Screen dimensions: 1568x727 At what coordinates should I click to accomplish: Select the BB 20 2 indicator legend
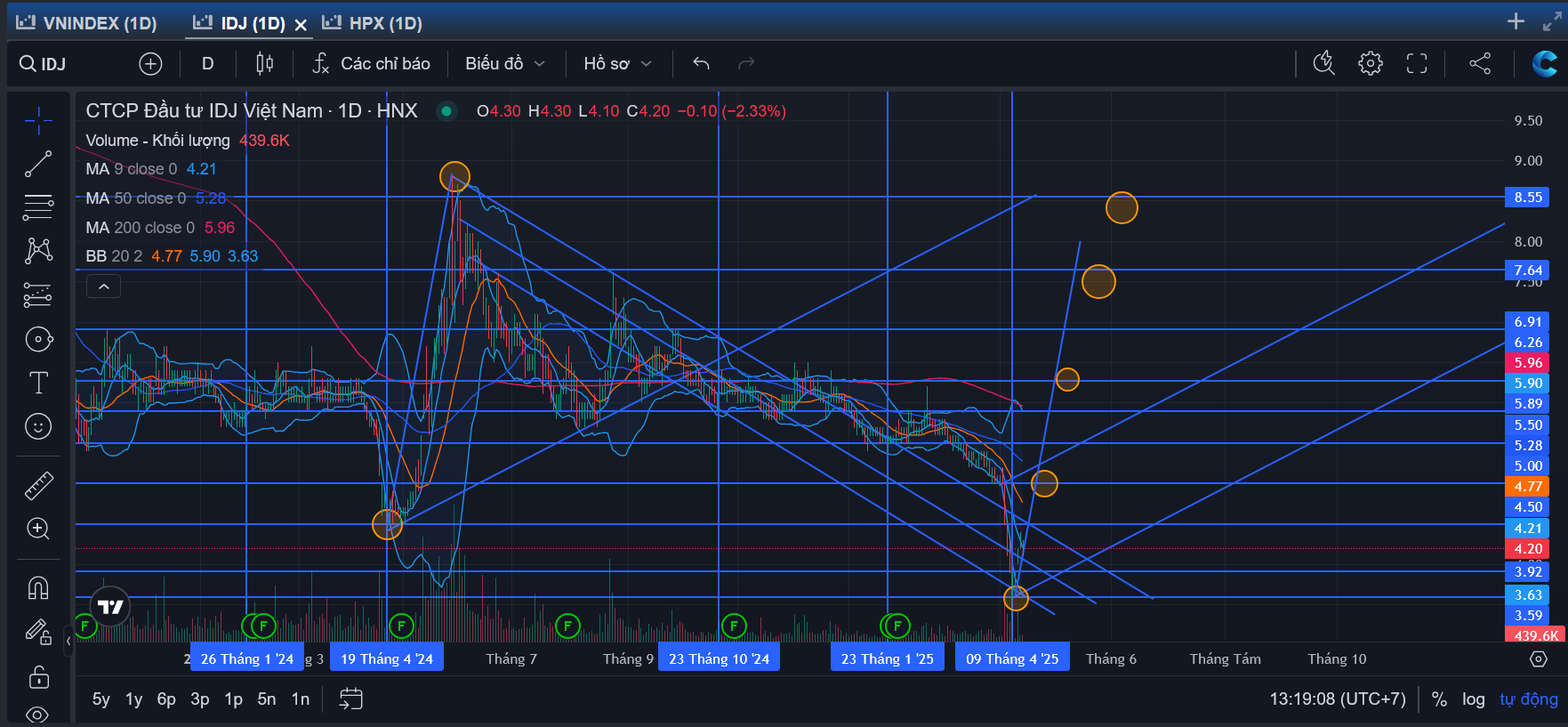(172, 256)
